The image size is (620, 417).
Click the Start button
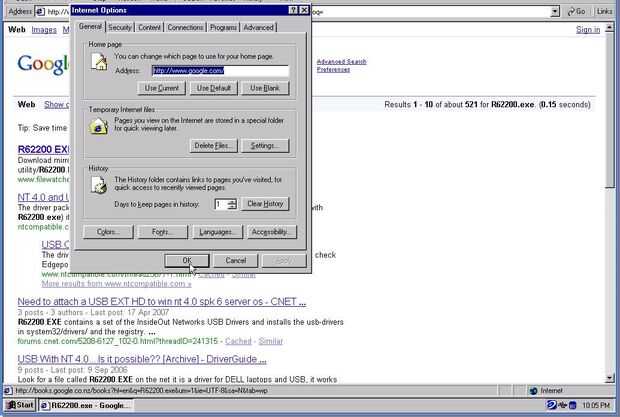pos(21,405)
